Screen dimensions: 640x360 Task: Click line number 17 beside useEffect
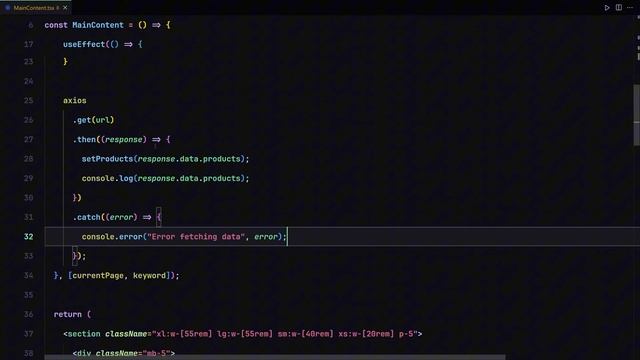click(29, 44)
